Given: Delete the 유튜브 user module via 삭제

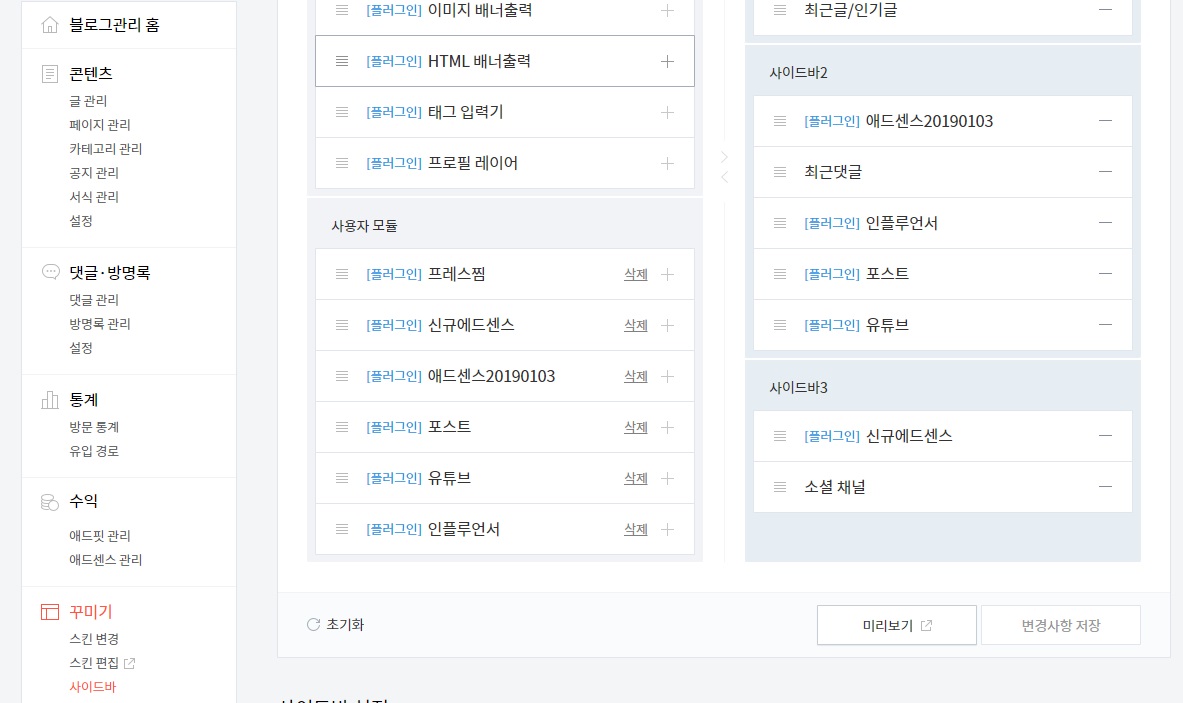Looking at the screenshot, I should point(635,478).
